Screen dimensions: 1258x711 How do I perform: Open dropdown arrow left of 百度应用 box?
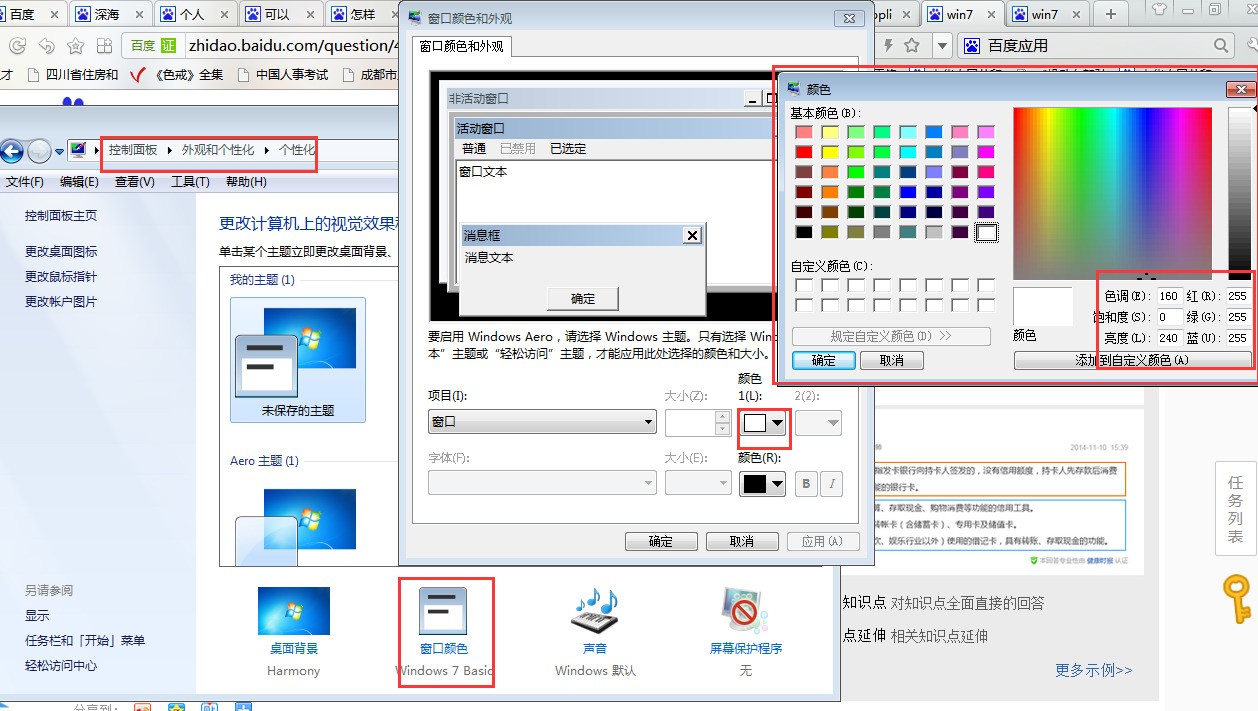[x=942, y=45]
